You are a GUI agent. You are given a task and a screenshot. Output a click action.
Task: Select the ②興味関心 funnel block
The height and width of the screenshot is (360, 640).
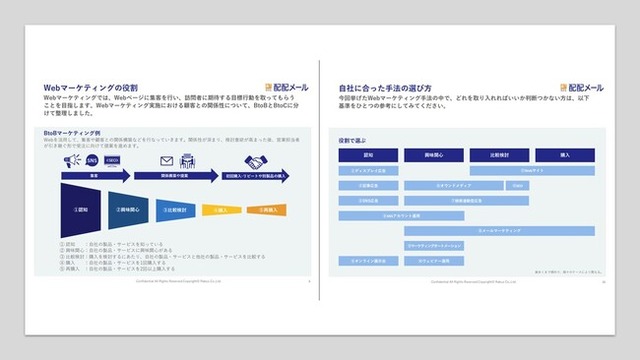click(128, 210)
